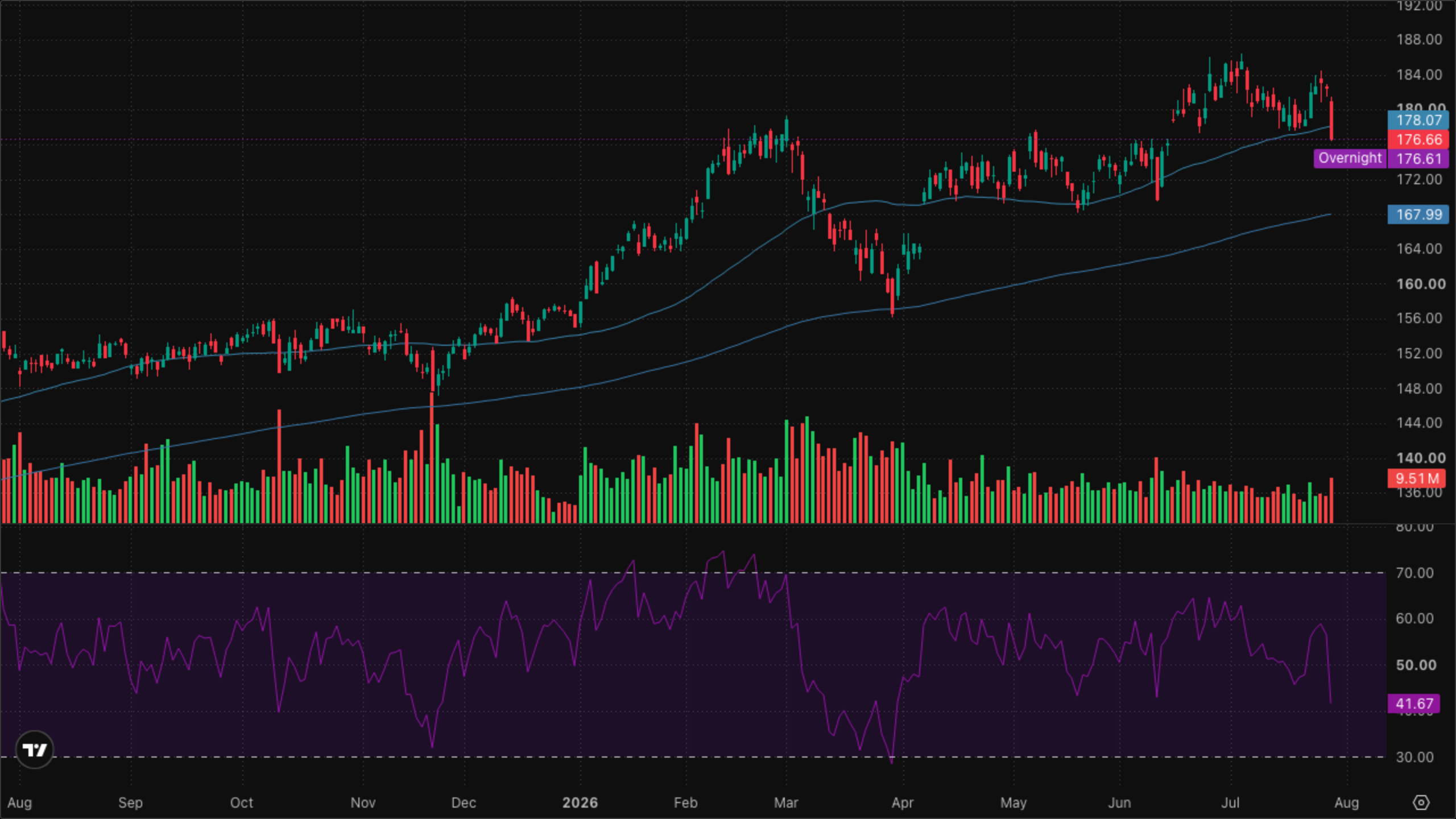Screen dimensions: 1456x819
Task: Click the Sep label on time axis
Action: 130,803
